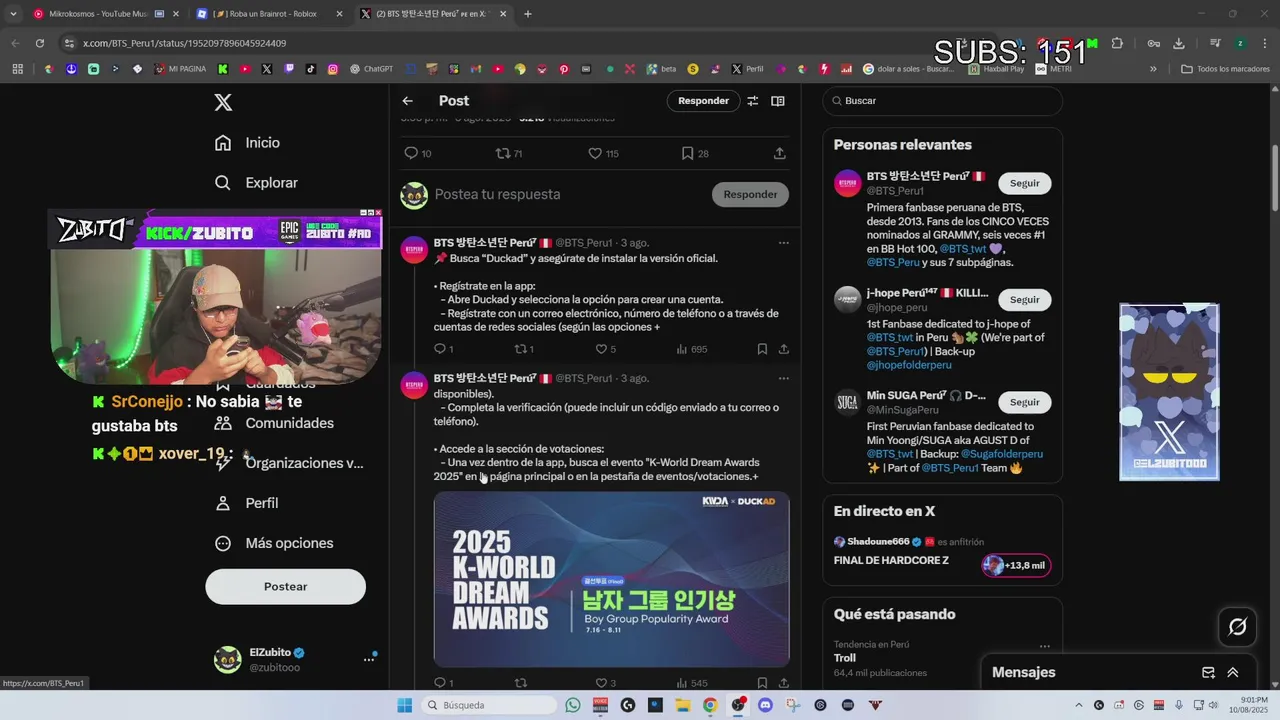The height and width of the screenshot is (720, 1280).
Task: Follow Min SUGA Perú account
Action: 1024,402
